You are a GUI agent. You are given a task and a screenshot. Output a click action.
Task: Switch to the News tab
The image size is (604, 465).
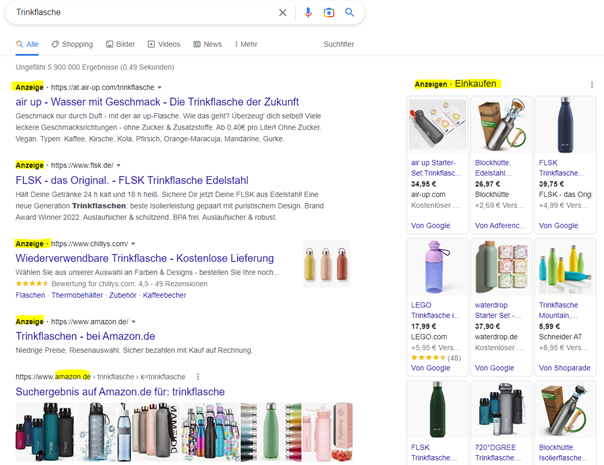pos(207,44)
